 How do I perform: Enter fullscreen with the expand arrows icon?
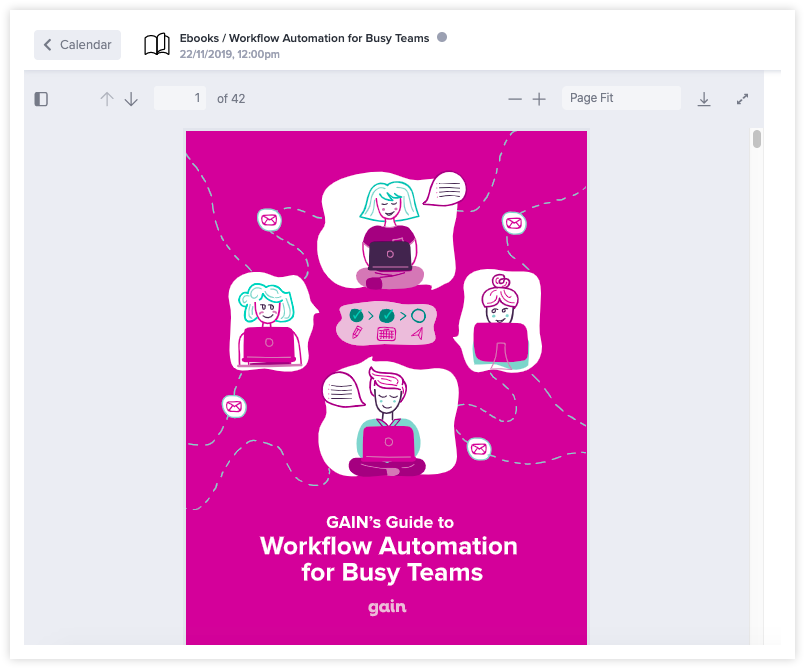[742, 99]
